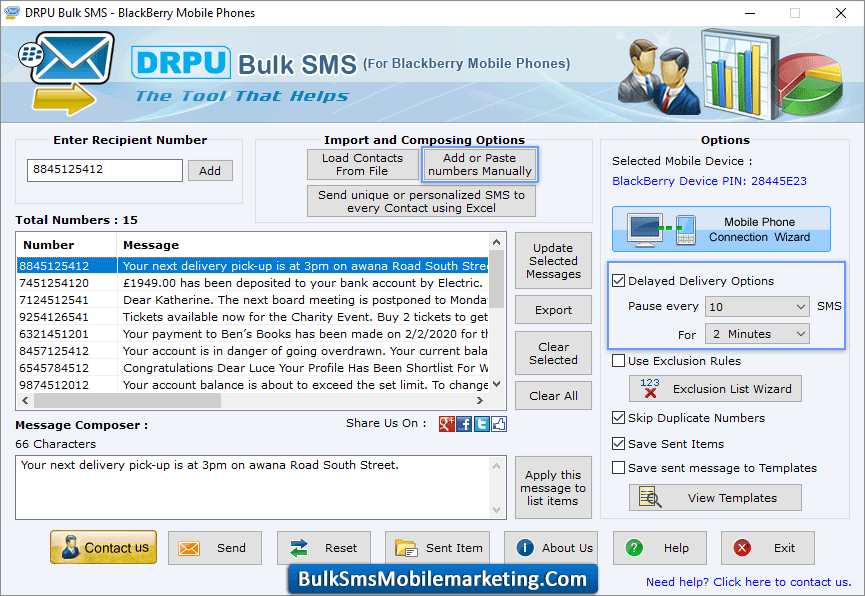Click the DRPU Bulk SMS envelope logo
Viewport: 865px width, 596px height.
click(68, 73)
